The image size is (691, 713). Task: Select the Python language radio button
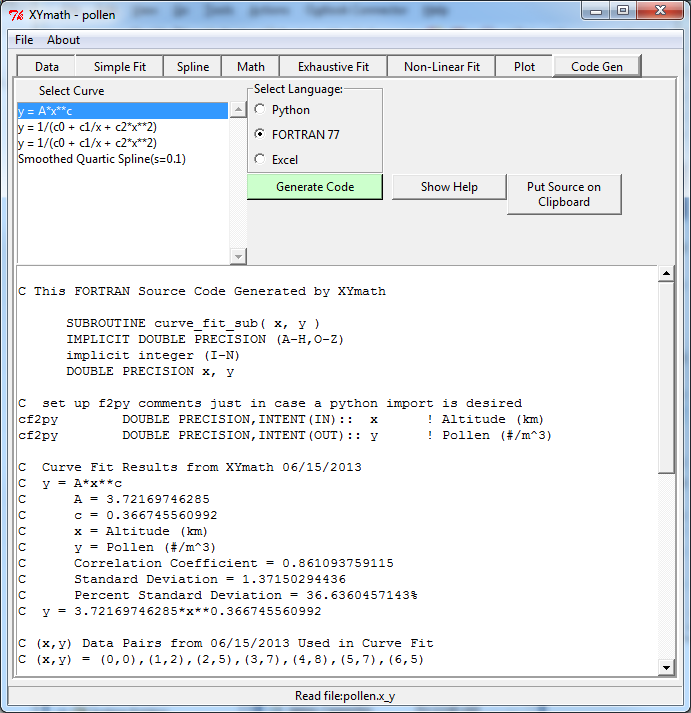(261, 110)
